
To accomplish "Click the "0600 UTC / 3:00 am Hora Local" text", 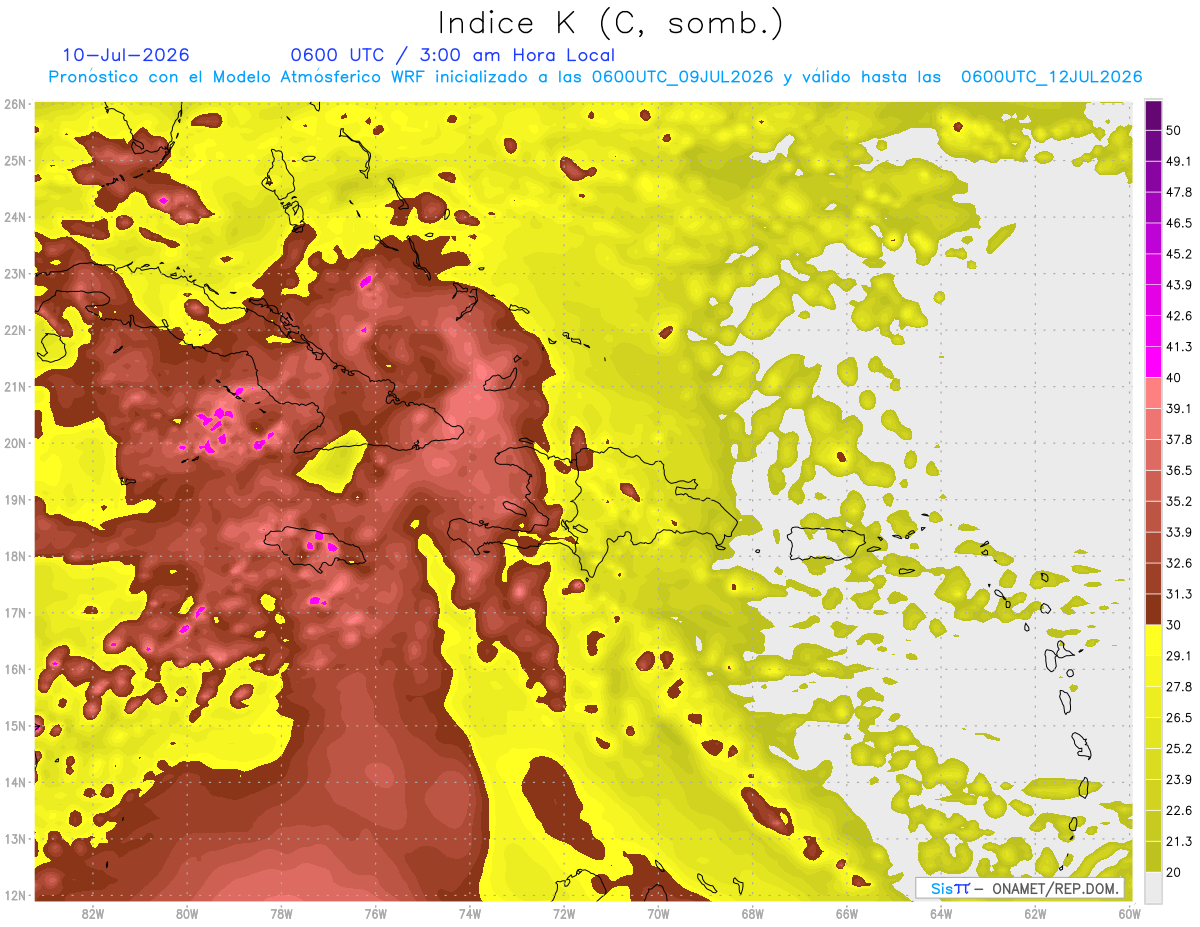I will (x=452, y=55).
